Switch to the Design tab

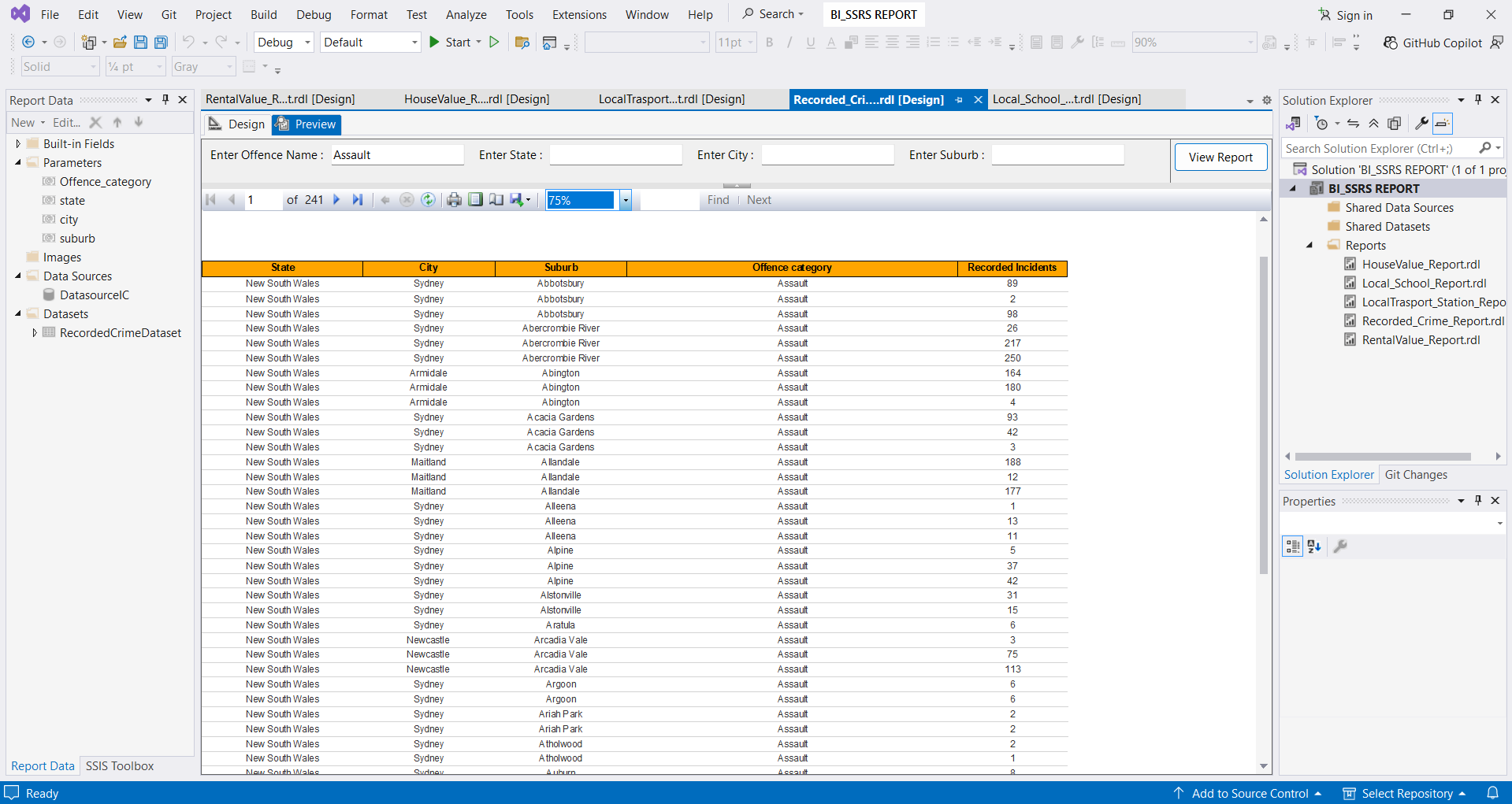tap(237, 124)
